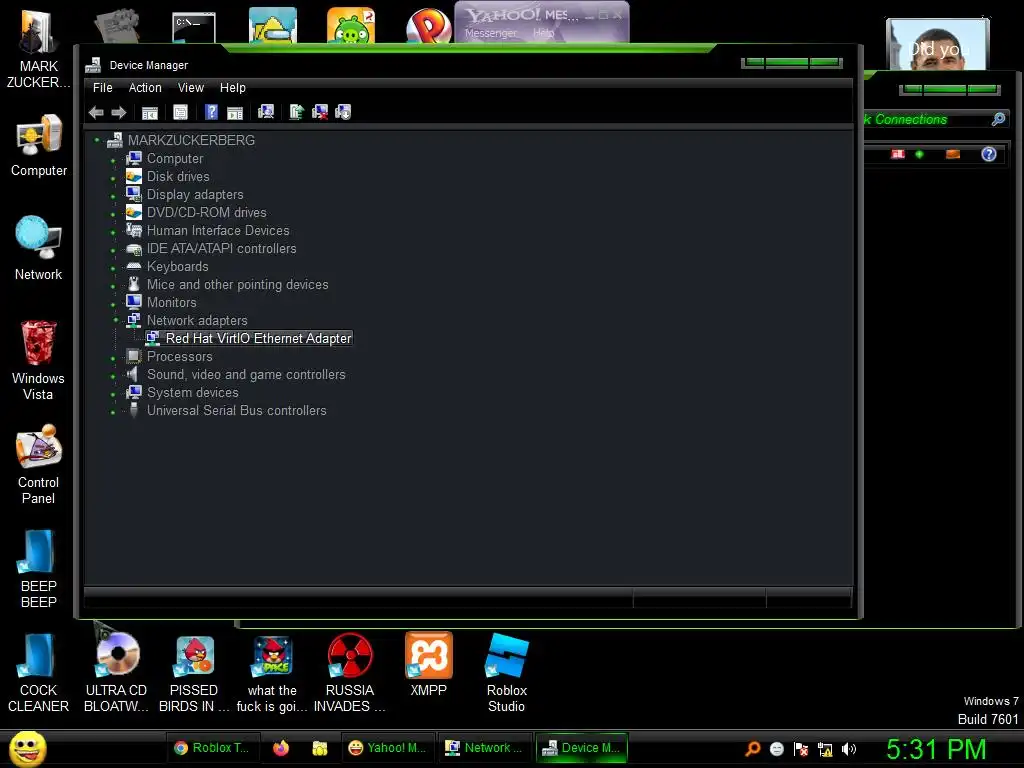Select the System devices row
This screenshot has height=768, width=1024.
click(192, 392)
